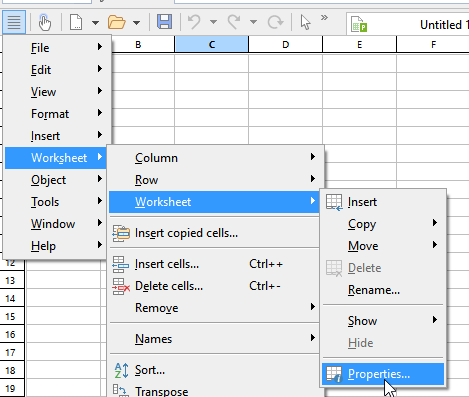Viewport: 469px width, 397px height.
Task: Select row 16 header
Action: pos(12,334)
